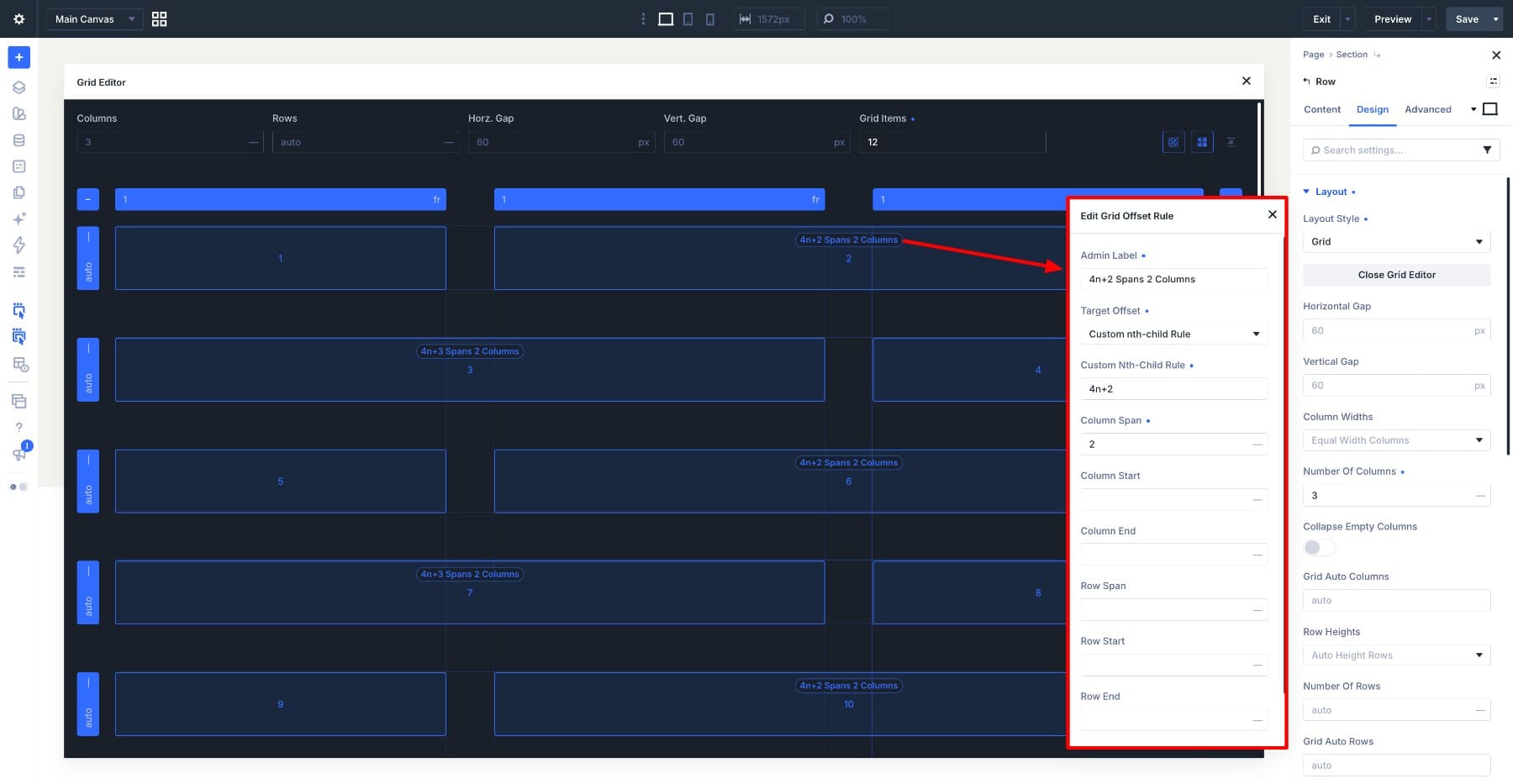1513x784 pixels.
Task: Click the grid cells view icon
Action: pos(1202,142)
